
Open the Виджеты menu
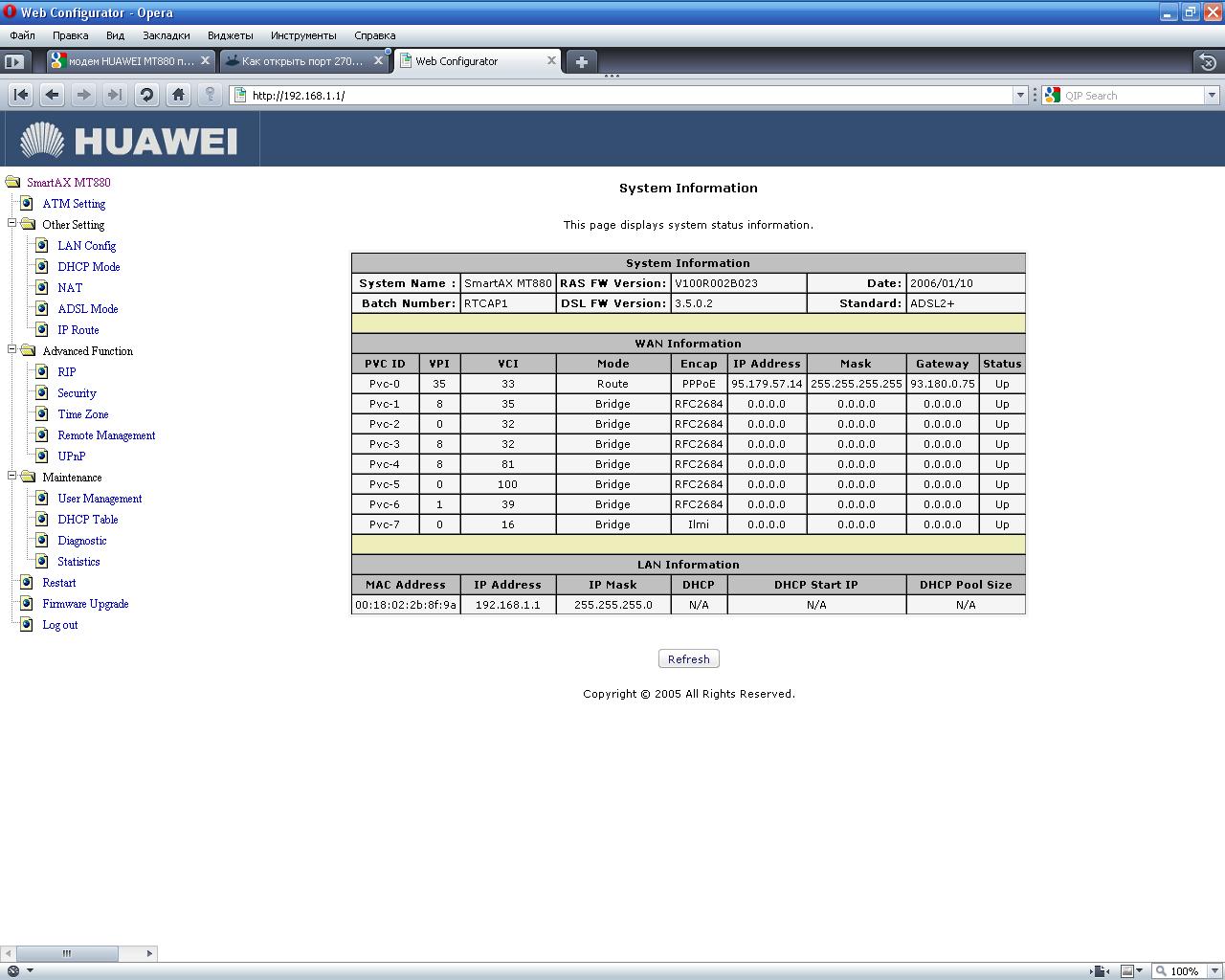pos(231,35)
